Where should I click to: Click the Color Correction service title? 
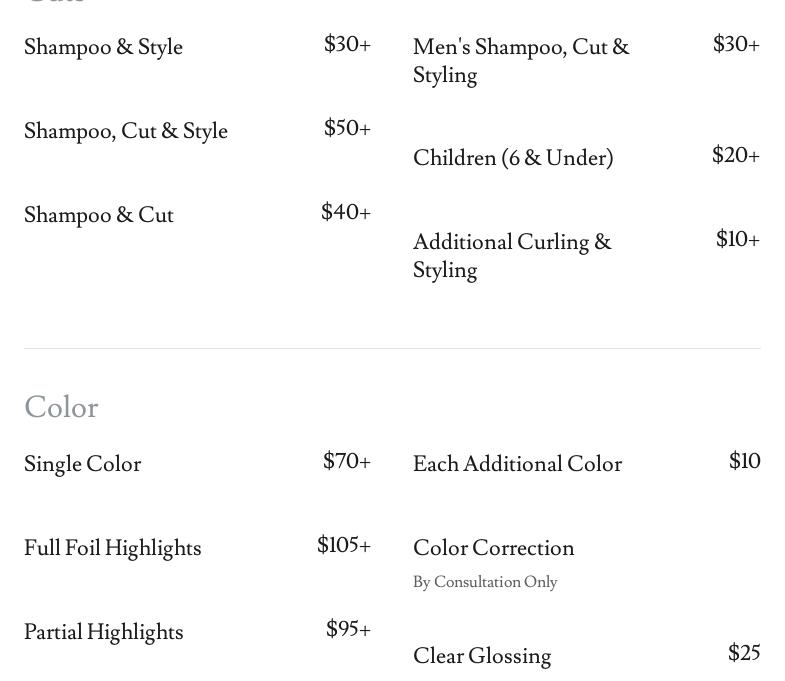[493, 548]
